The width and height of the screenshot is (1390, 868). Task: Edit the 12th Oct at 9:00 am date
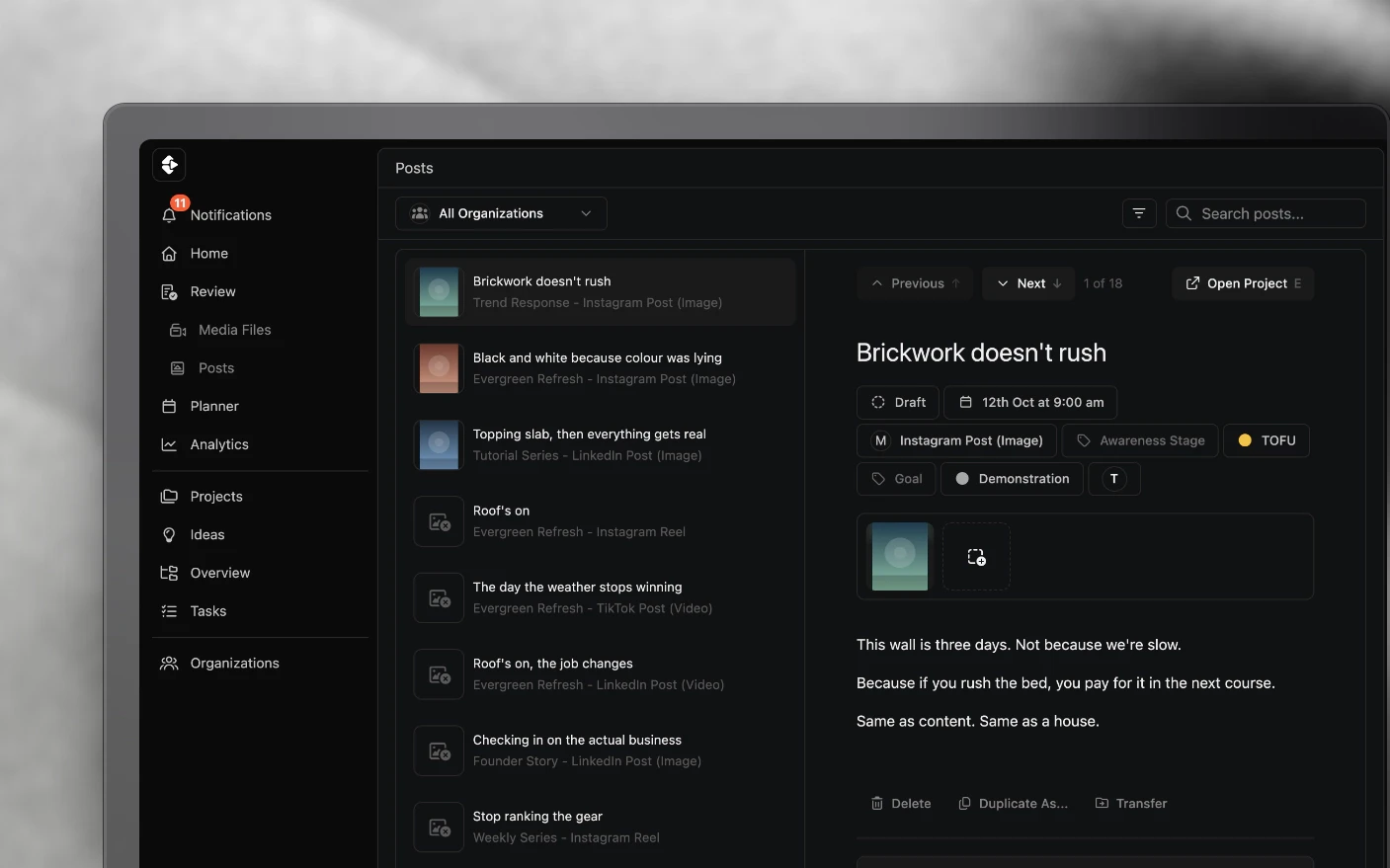[x=1030, y=403]
